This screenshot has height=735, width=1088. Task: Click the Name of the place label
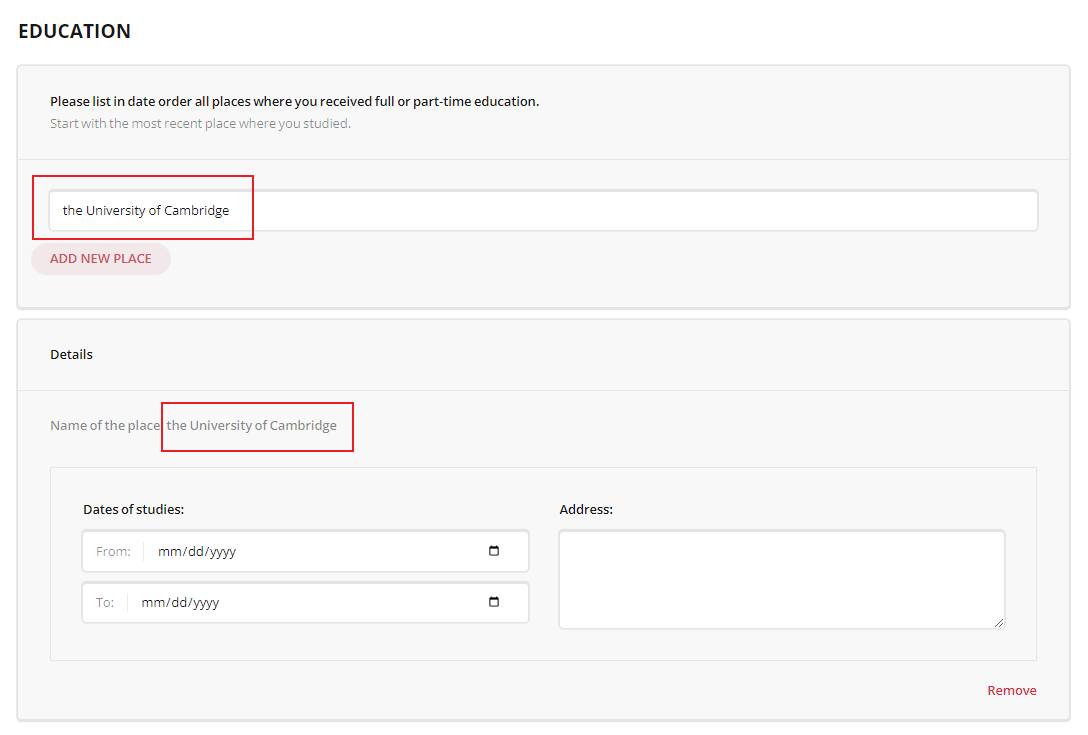coord(104,425)
